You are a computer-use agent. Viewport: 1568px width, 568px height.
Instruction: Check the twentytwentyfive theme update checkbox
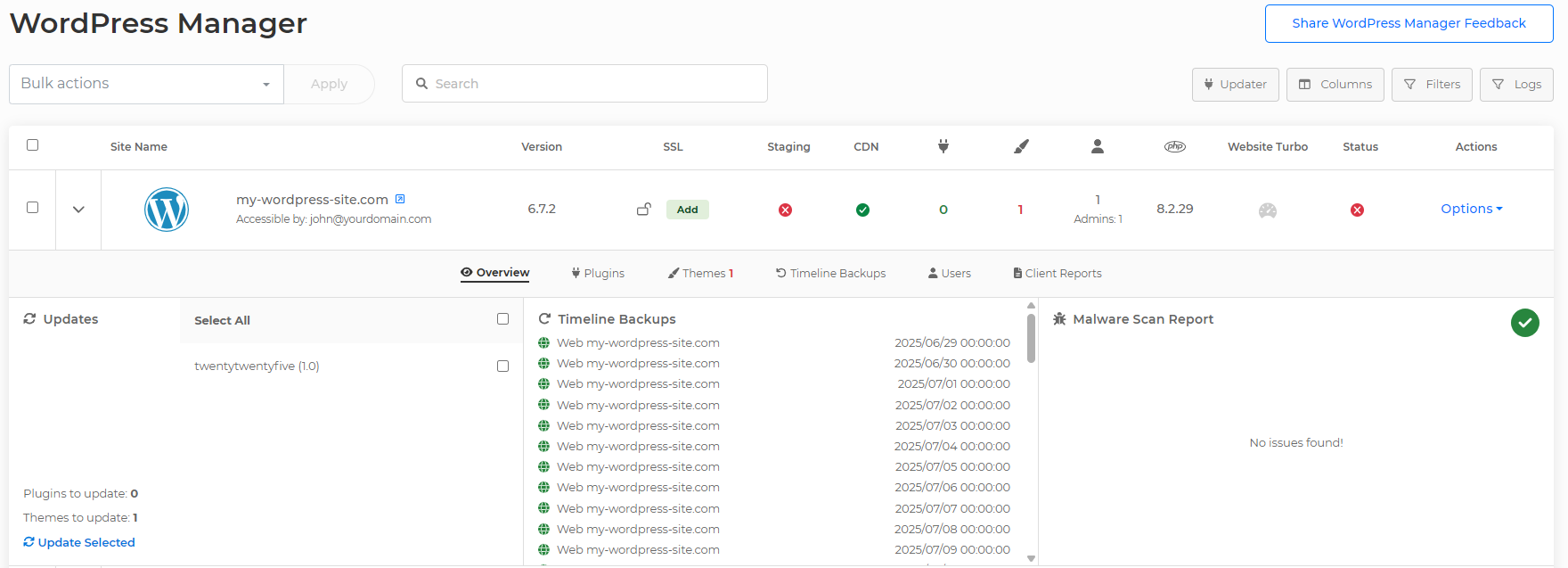point(502,366)
